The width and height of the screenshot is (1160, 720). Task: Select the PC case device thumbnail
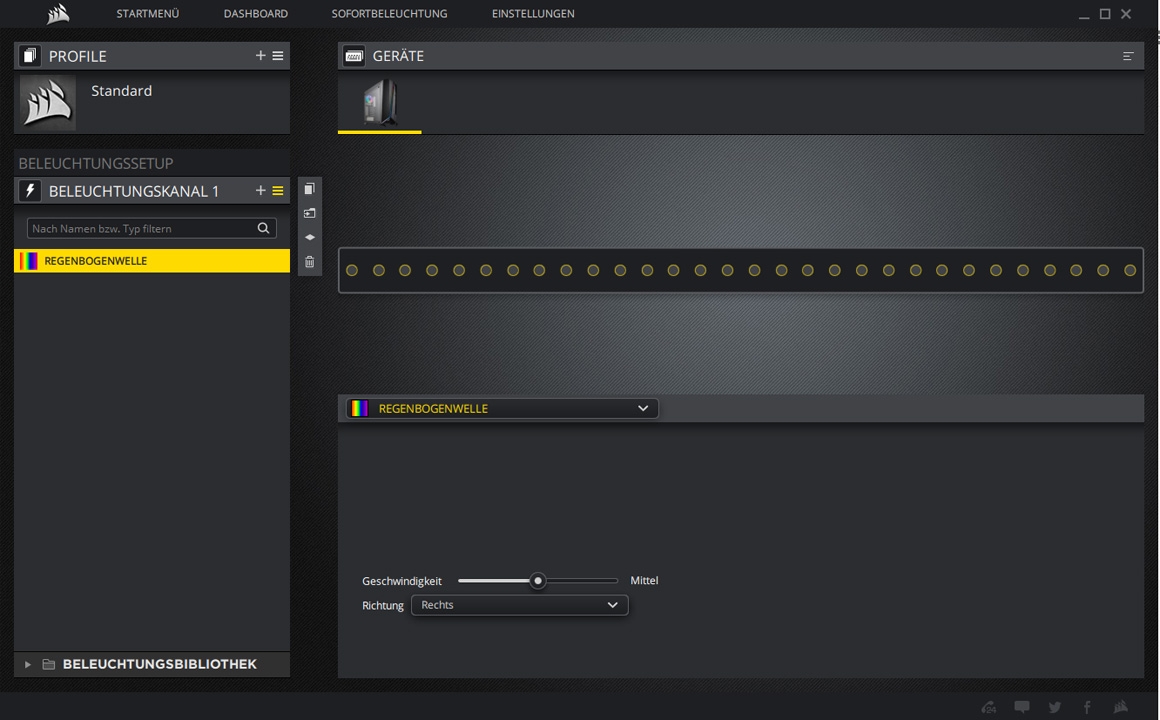pyautogui.click(x=380, y=102)
